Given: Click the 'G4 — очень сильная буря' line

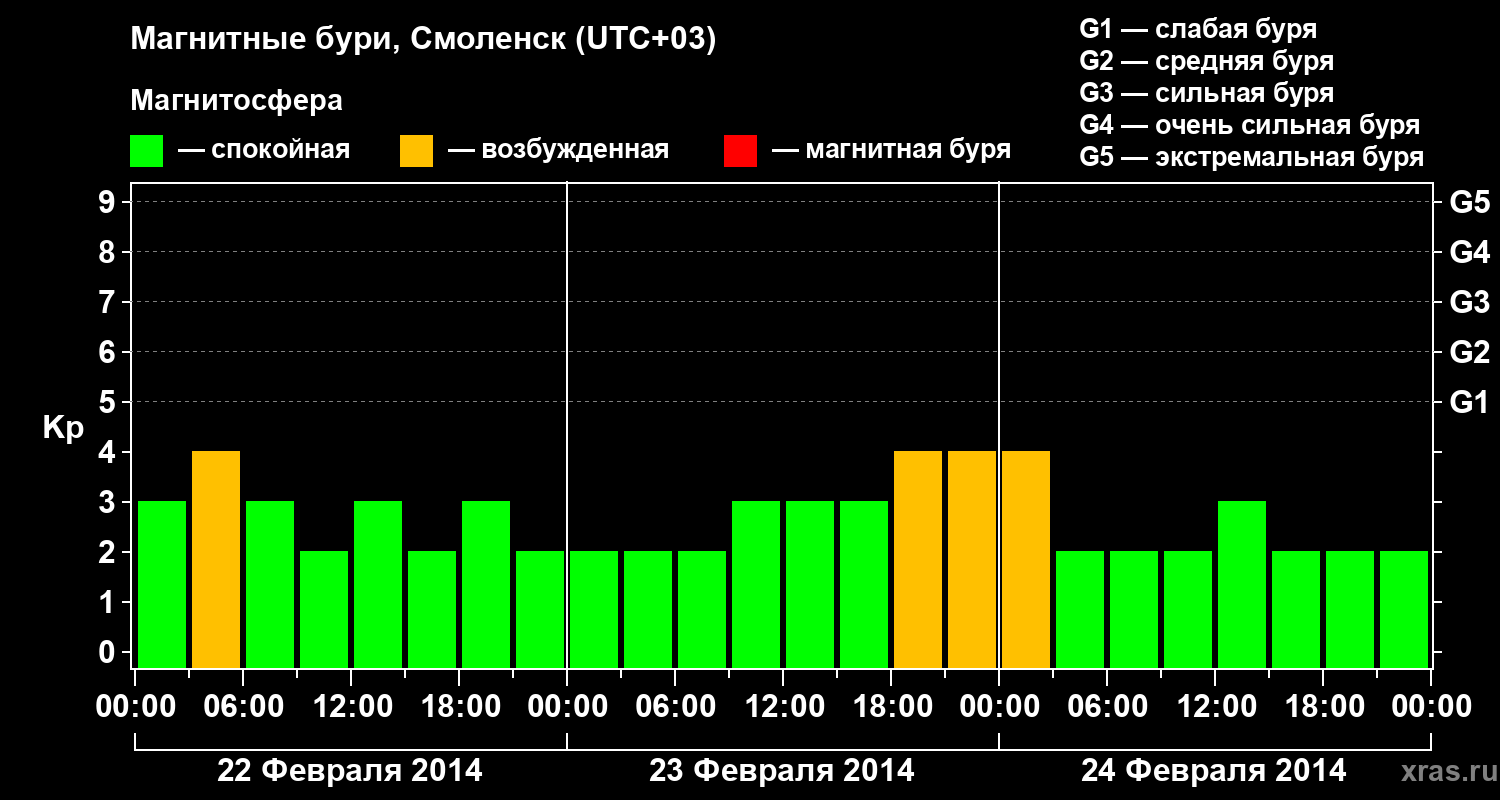Looking at the screenshot, I should tap(1249, 125).
